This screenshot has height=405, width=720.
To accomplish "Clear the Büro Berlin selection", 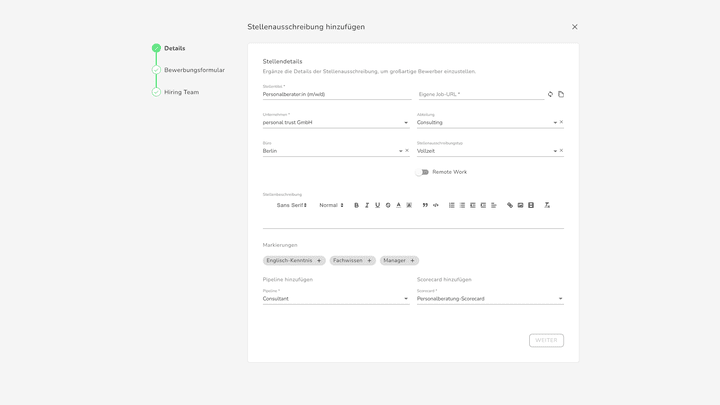I will 407,151.
